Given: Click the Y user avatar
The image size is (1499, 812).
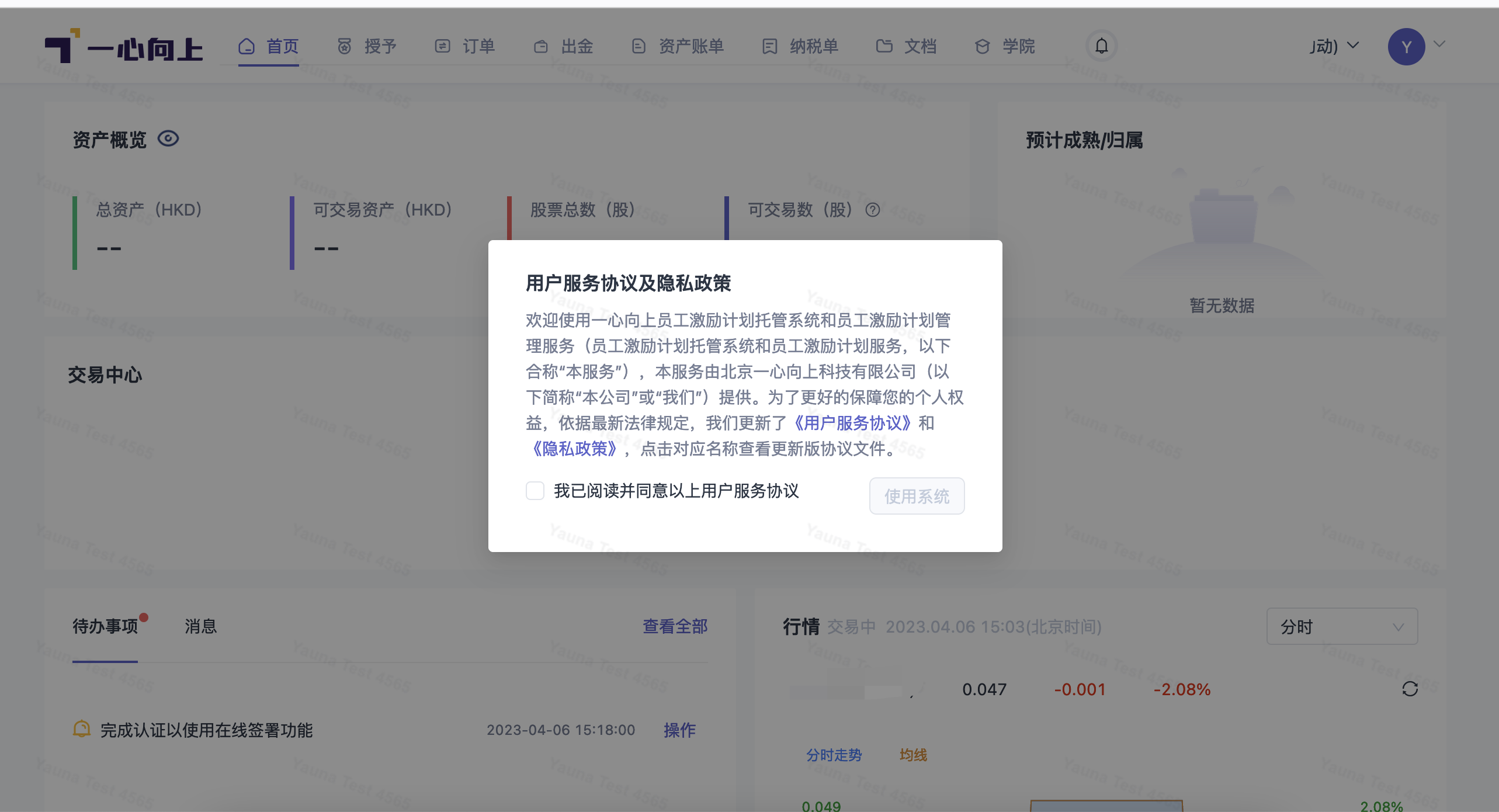Looking at the screenshot, I should coord(1407,47).
